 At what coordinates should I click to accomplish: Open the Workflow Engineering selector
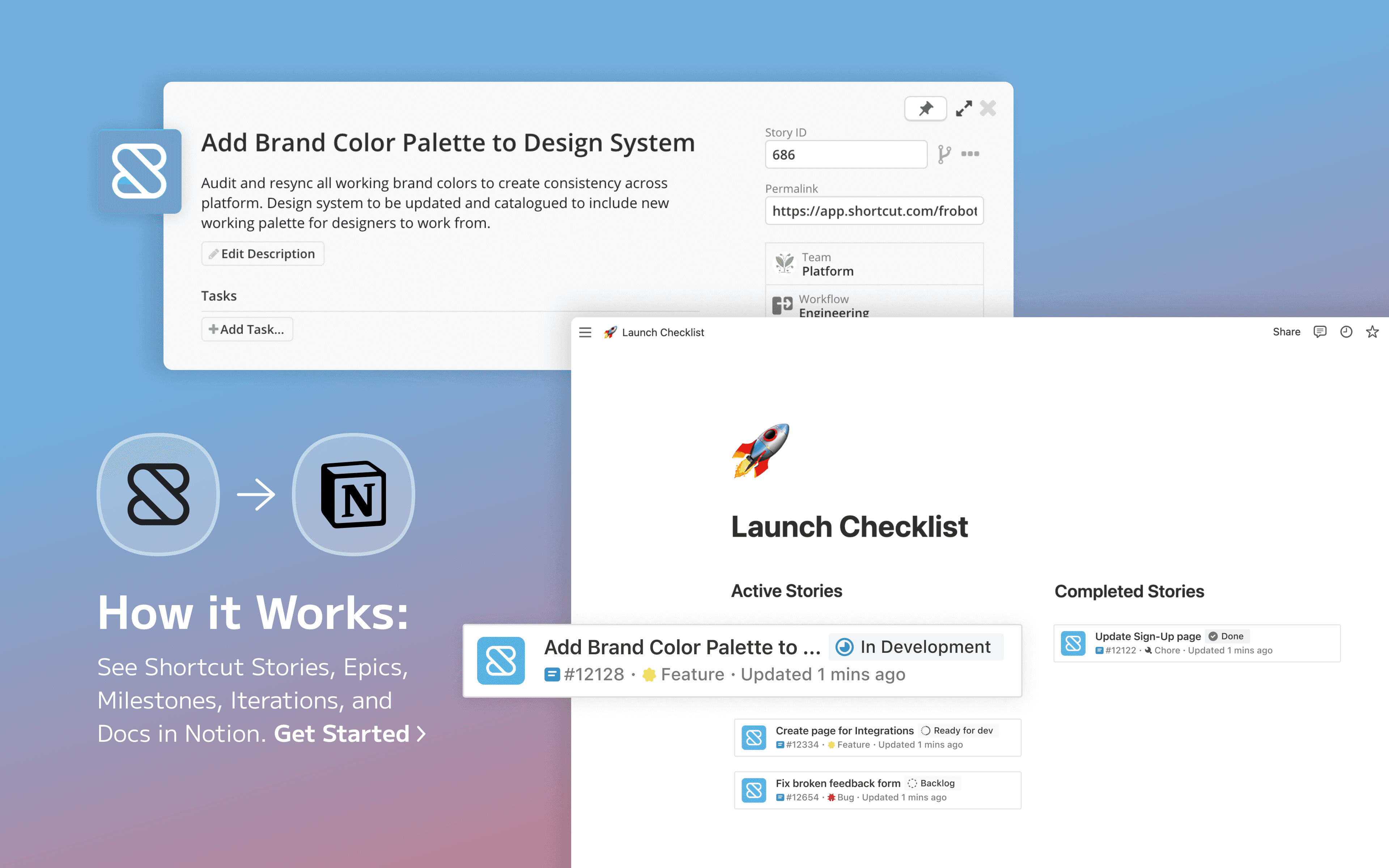tap(874, 301)
